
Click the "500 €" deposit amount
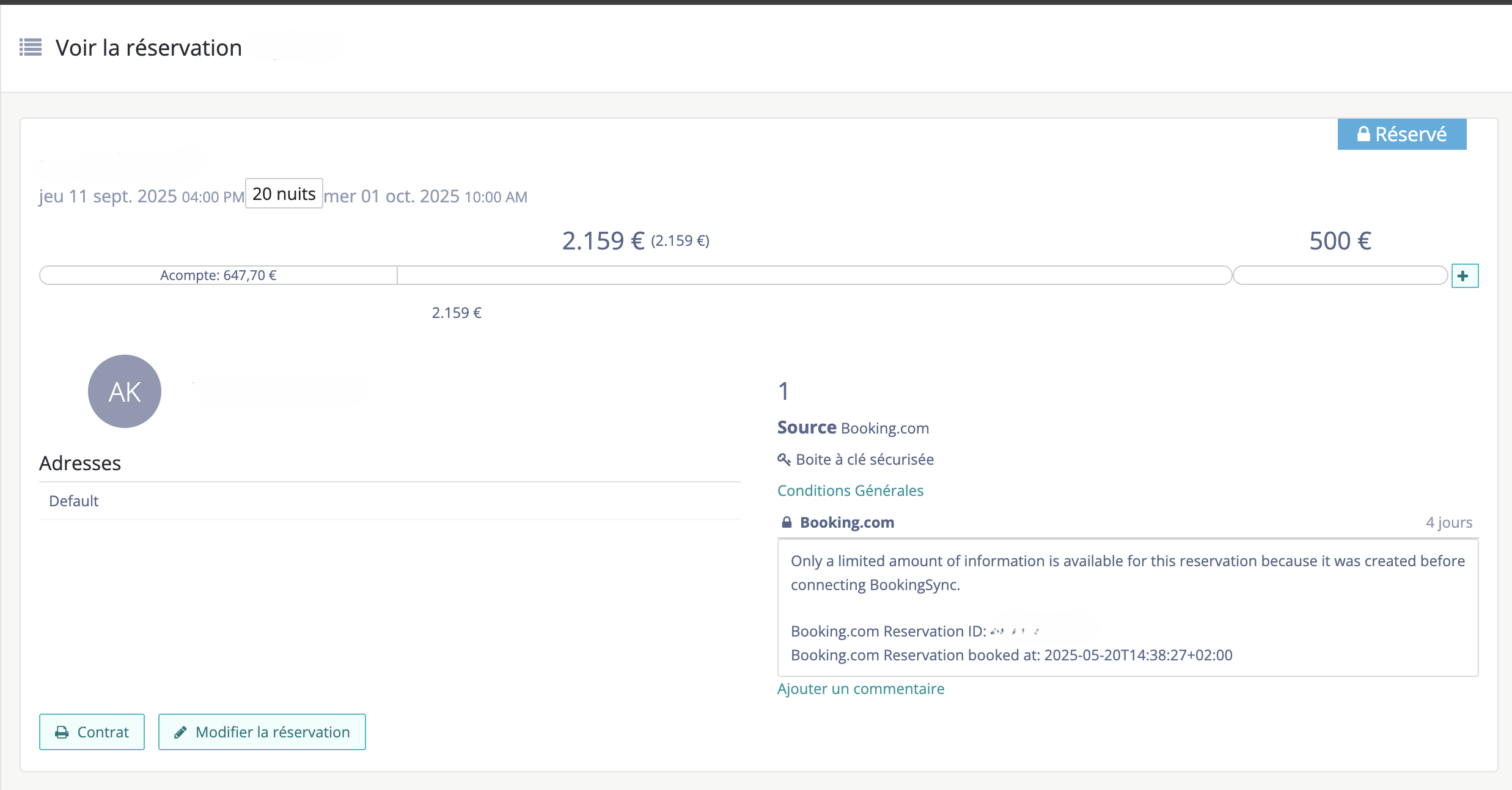1339,240
